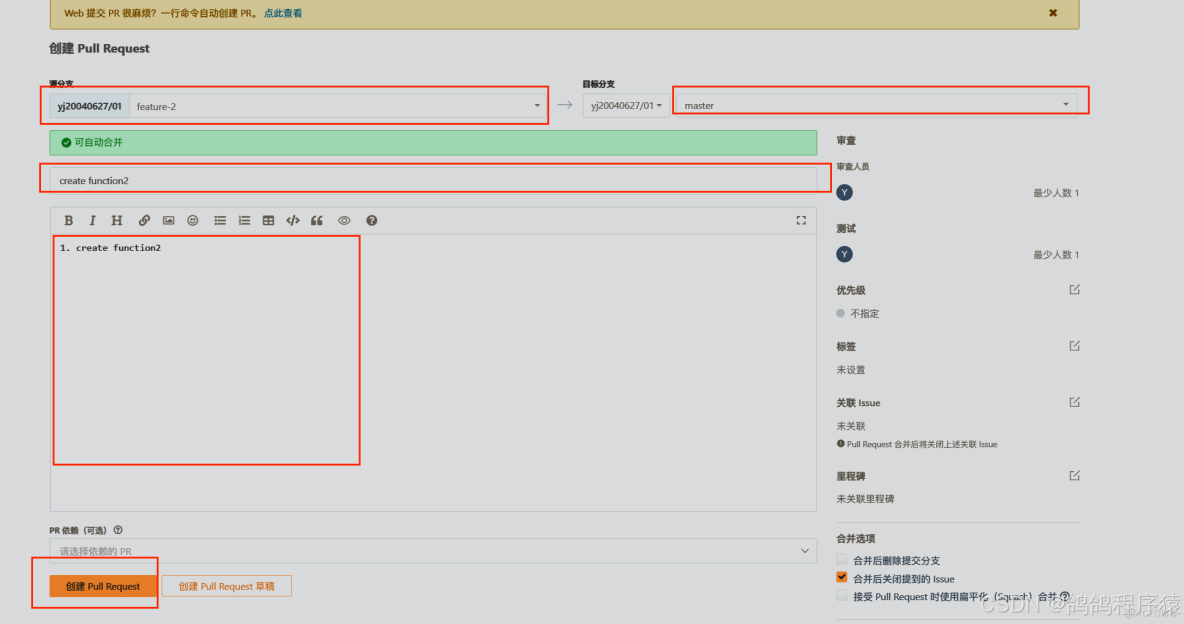Edit the 关联 Issue setting
1184x624 pixels.
click(x=1075, y=402)
